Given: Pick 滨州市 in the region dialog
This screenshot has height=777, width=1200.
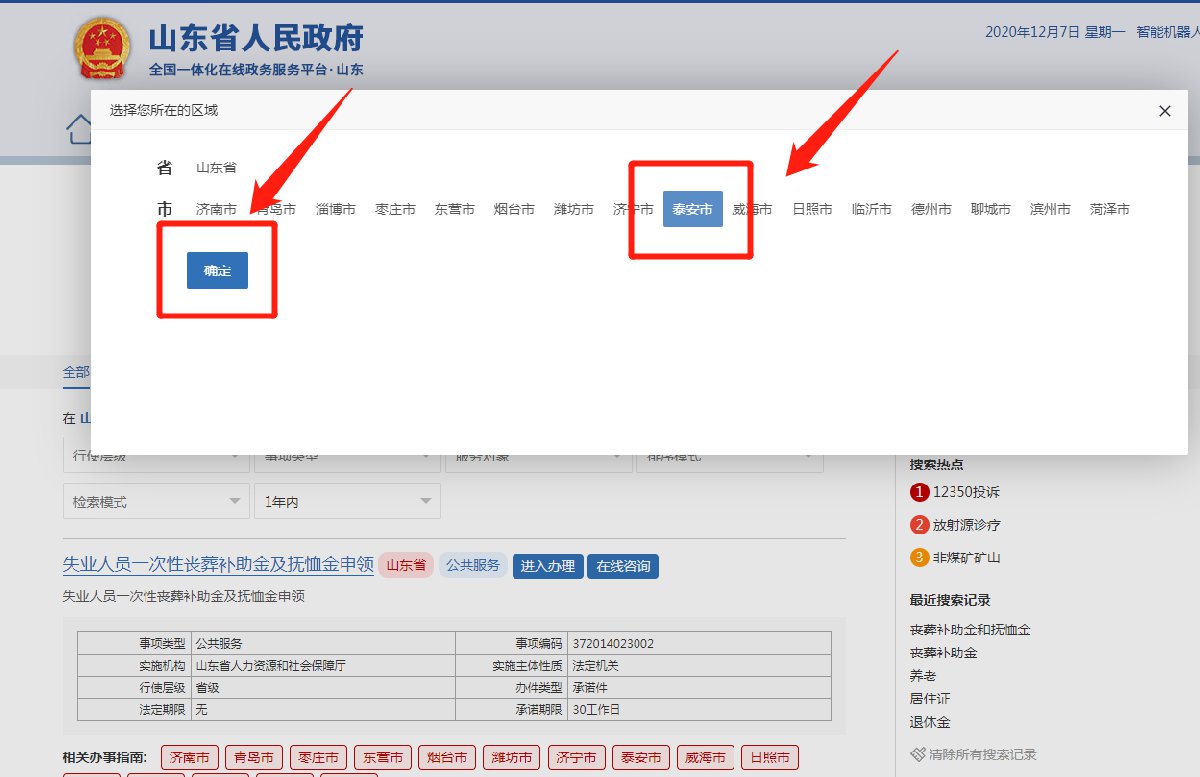Looking at the screenshot, I should [x=1050, y=209].
